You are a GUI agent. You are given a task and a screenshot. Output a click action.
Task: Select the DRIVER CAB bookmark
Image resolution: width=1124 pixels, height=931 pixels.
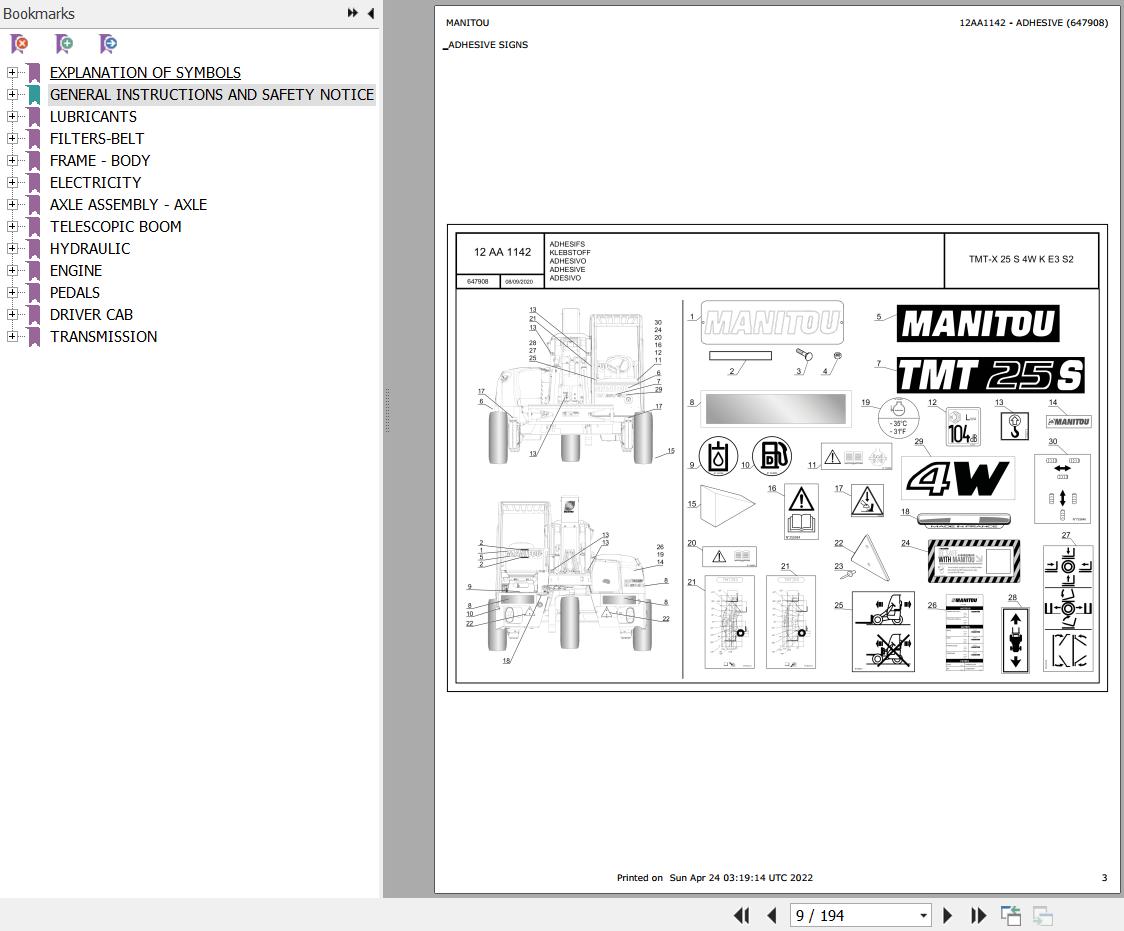(91, 315)
